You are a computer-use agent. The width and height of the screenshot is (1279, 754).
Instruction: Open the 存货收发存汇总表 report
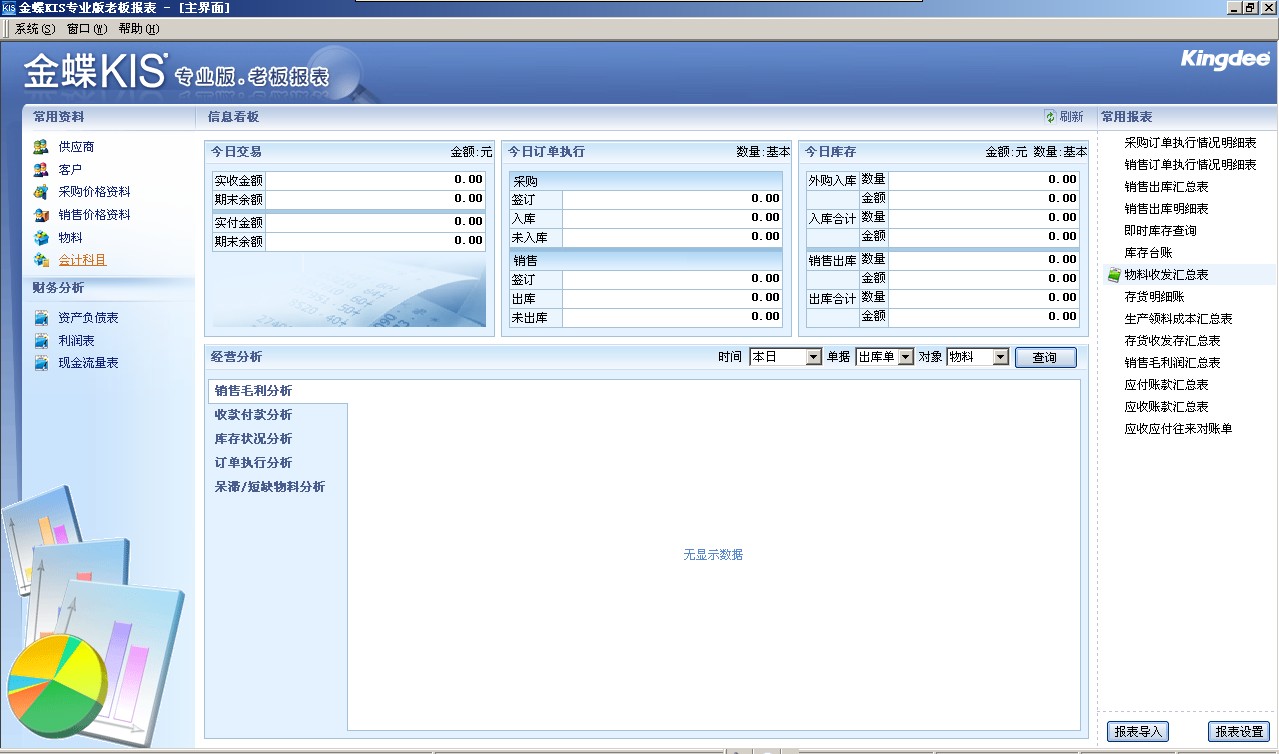(1172, 341)
